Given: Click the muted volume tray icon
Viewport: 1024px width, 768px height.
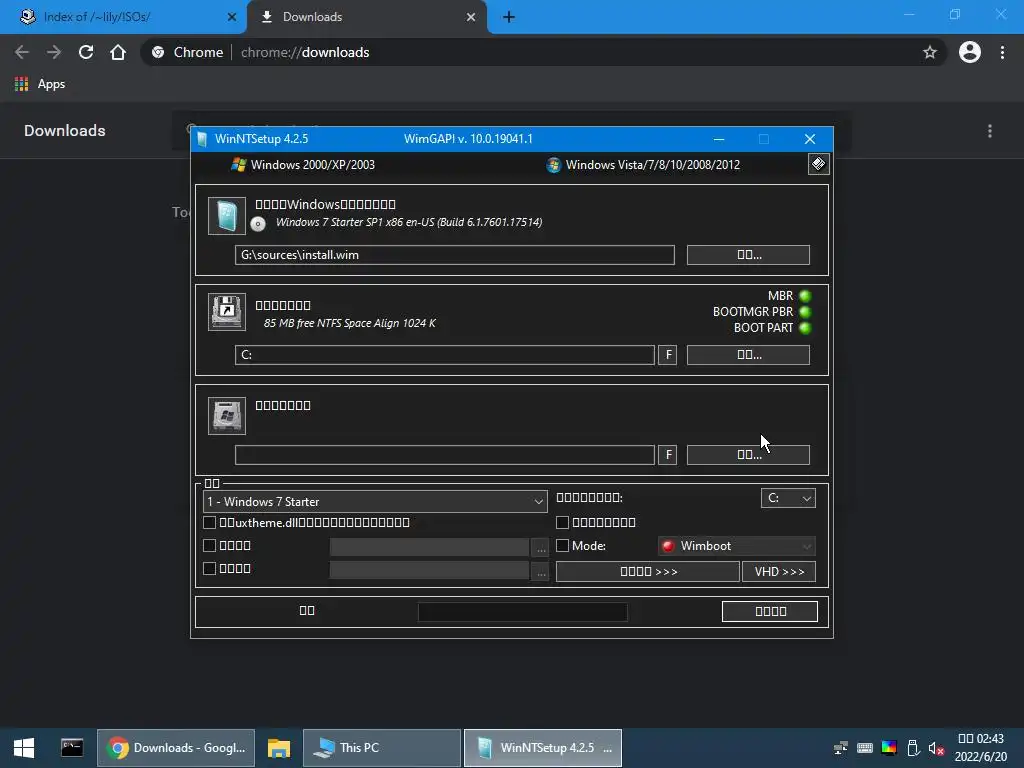Looking at the screenshot, I should (936, 748).
